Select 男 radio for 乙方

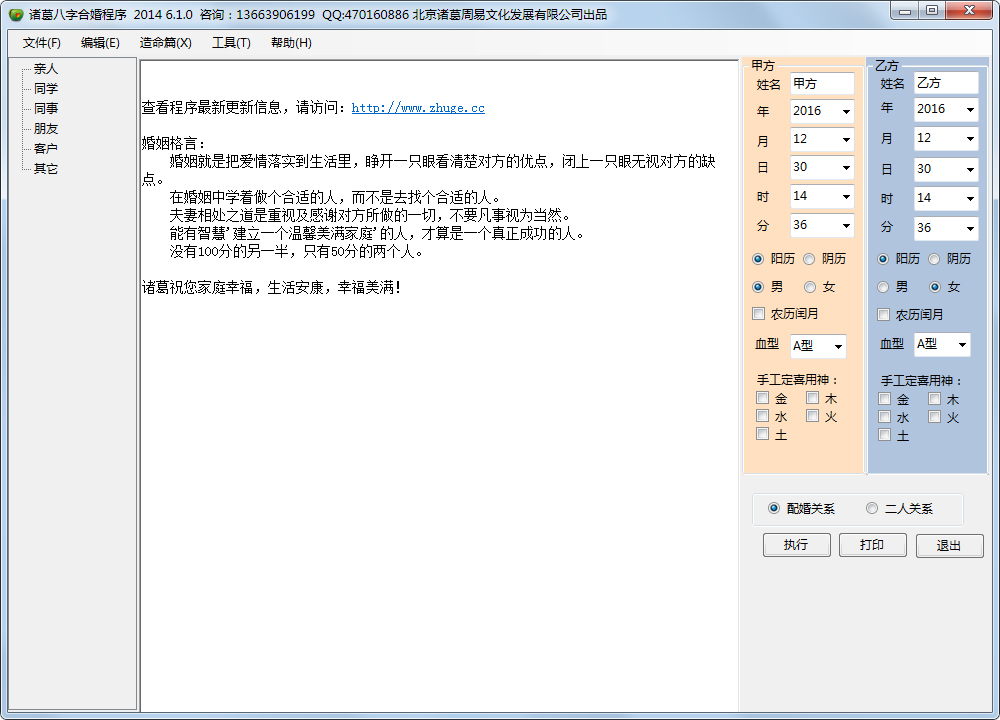point(884,287)
